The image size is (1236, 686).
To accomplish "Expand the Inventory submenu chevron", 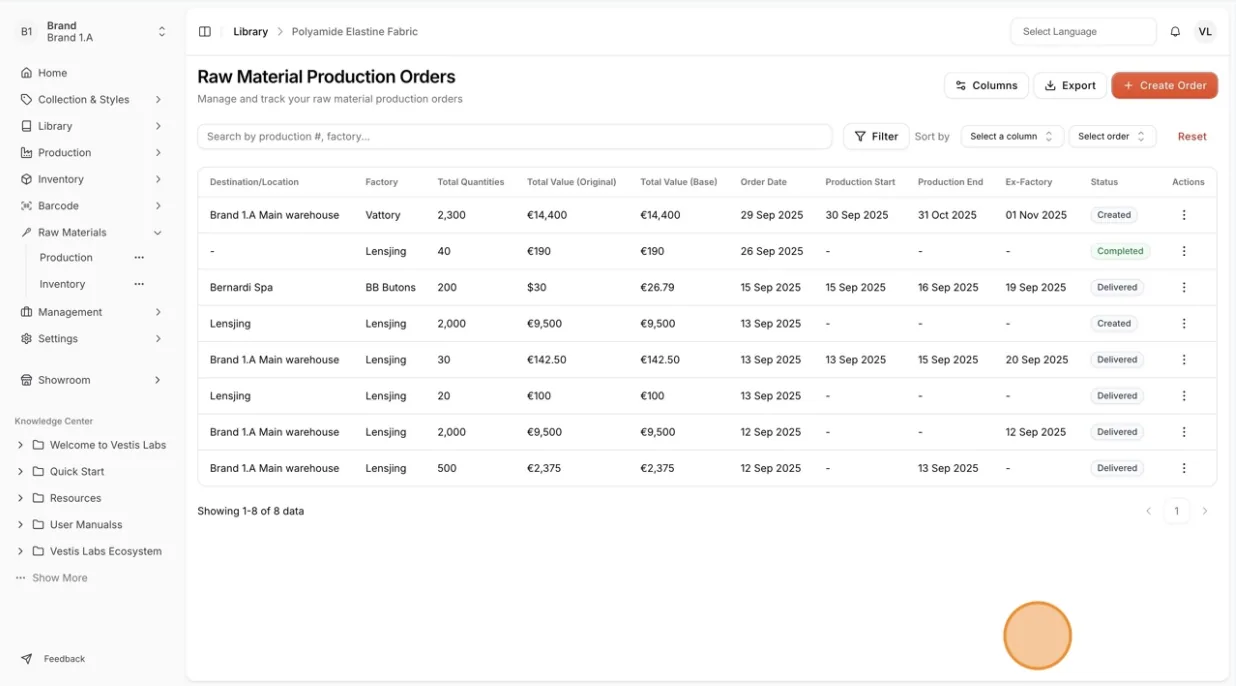I will pos(158,179).
